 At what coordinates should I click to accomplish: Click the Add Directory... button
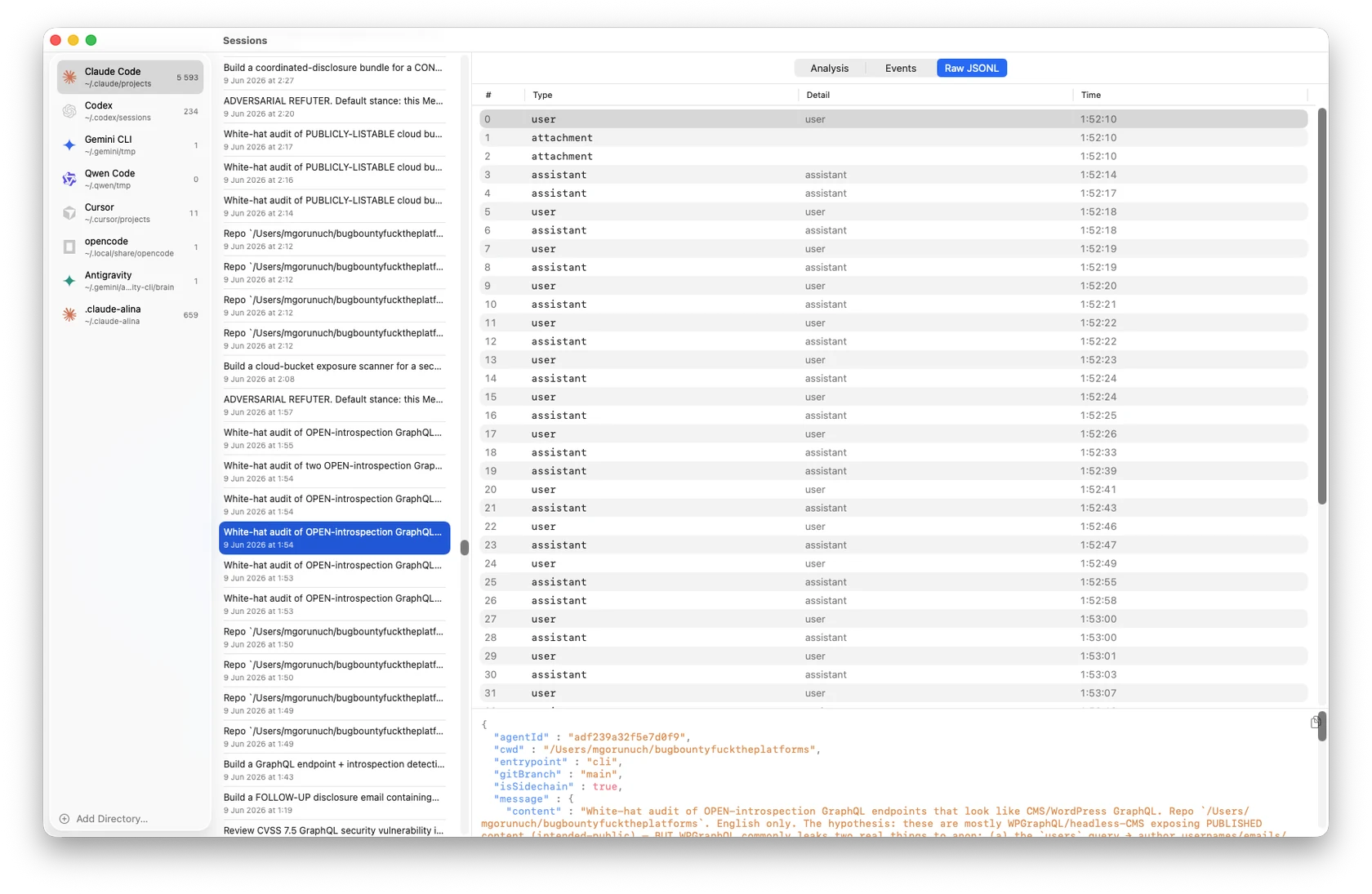pyautogui.click(x=104, y=819)
